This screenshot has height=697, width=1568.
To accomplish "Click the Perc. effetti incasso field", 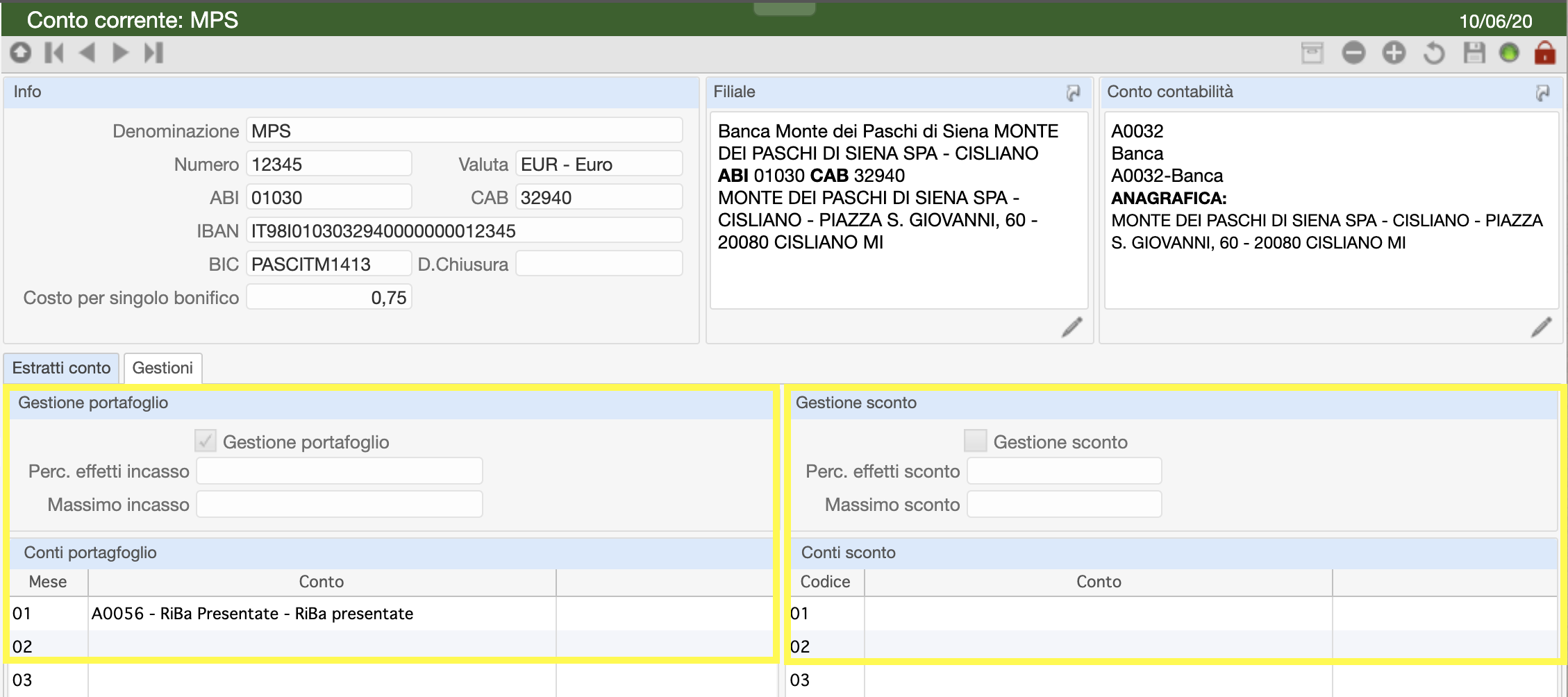I will tap(340, 471).
